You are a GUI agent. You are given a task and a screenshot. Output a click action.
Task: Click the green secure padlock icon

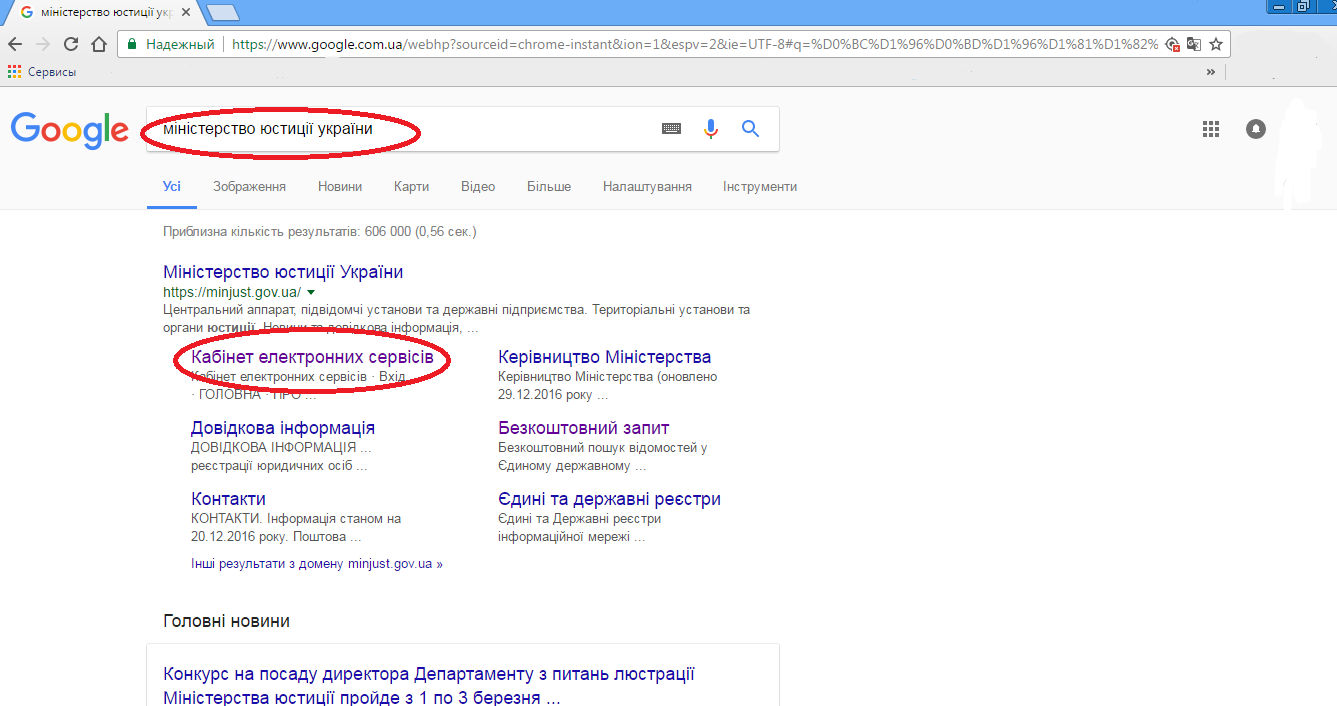[x=132, y=44]
